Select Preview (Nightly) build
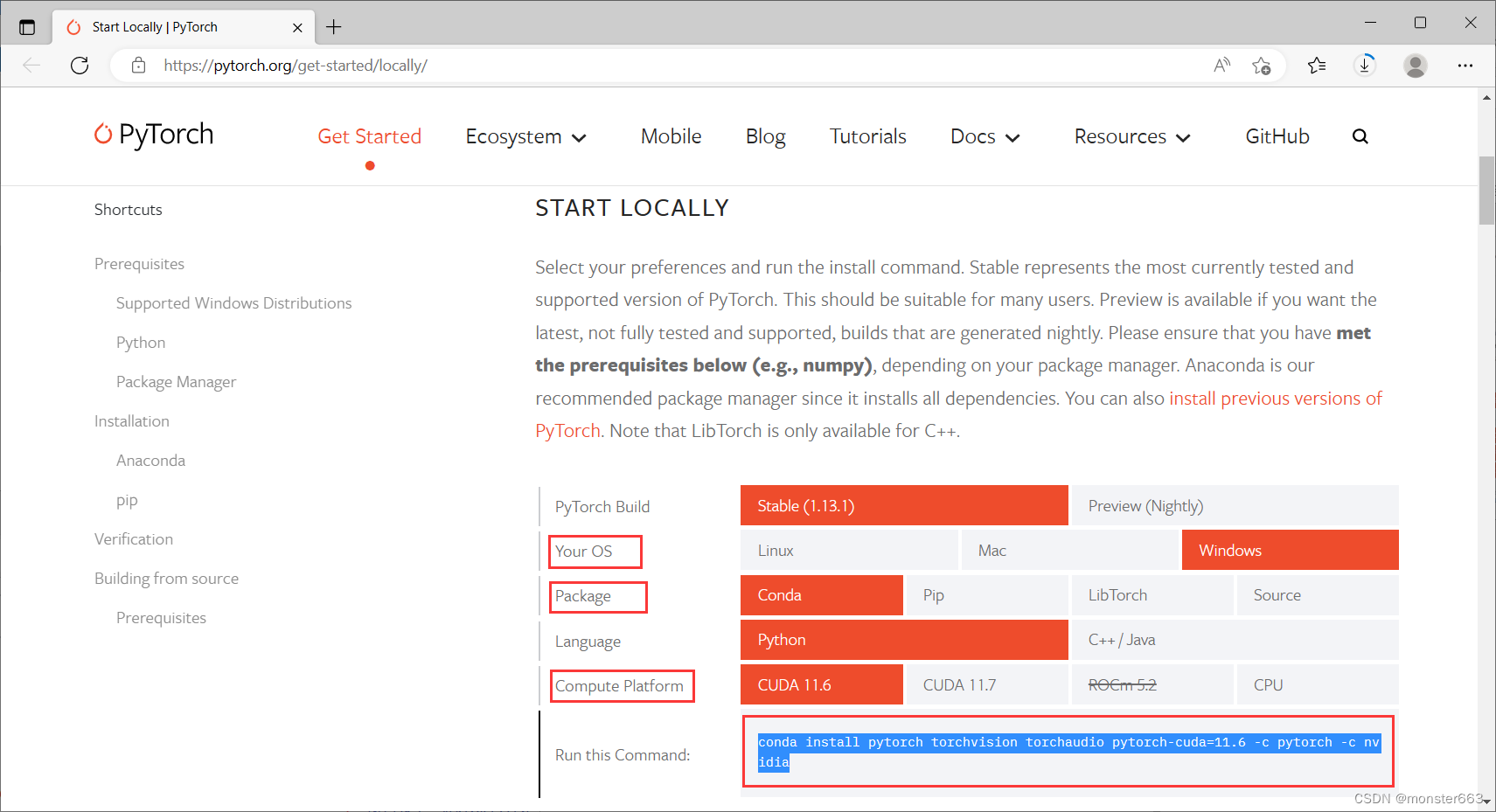Viewport: 1496px width, 812px height. point(1235,505)
